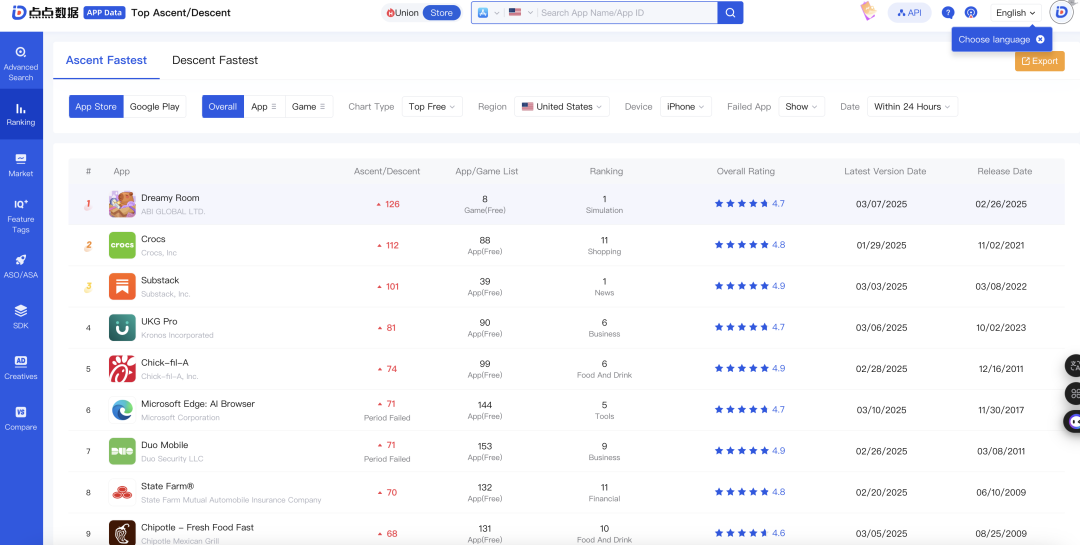
Task: Open the Failed App Show dropdown
Action: click(802, 107)
